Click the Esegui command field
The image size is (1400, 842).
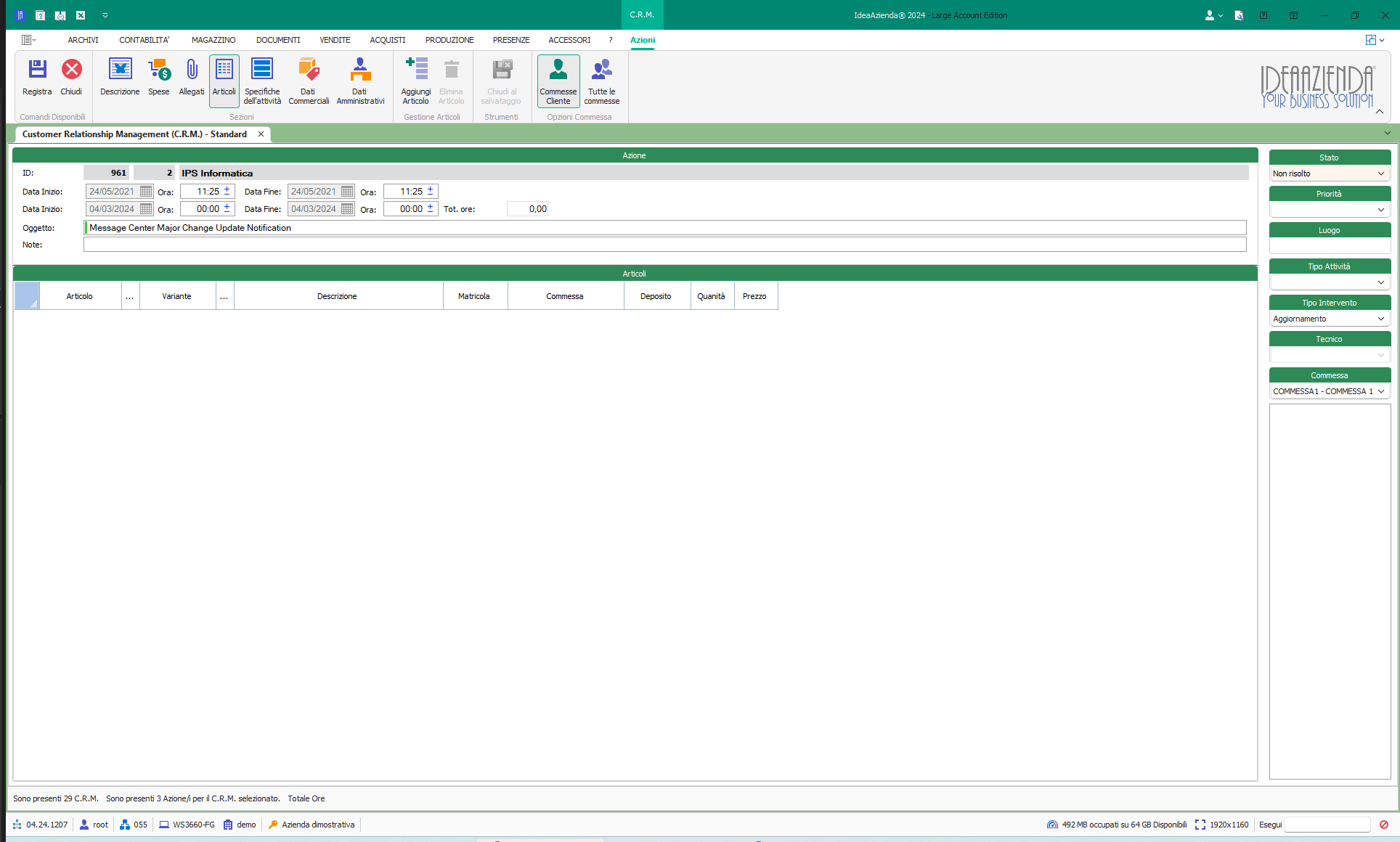pyautogui.click(x=1327, y=825)
